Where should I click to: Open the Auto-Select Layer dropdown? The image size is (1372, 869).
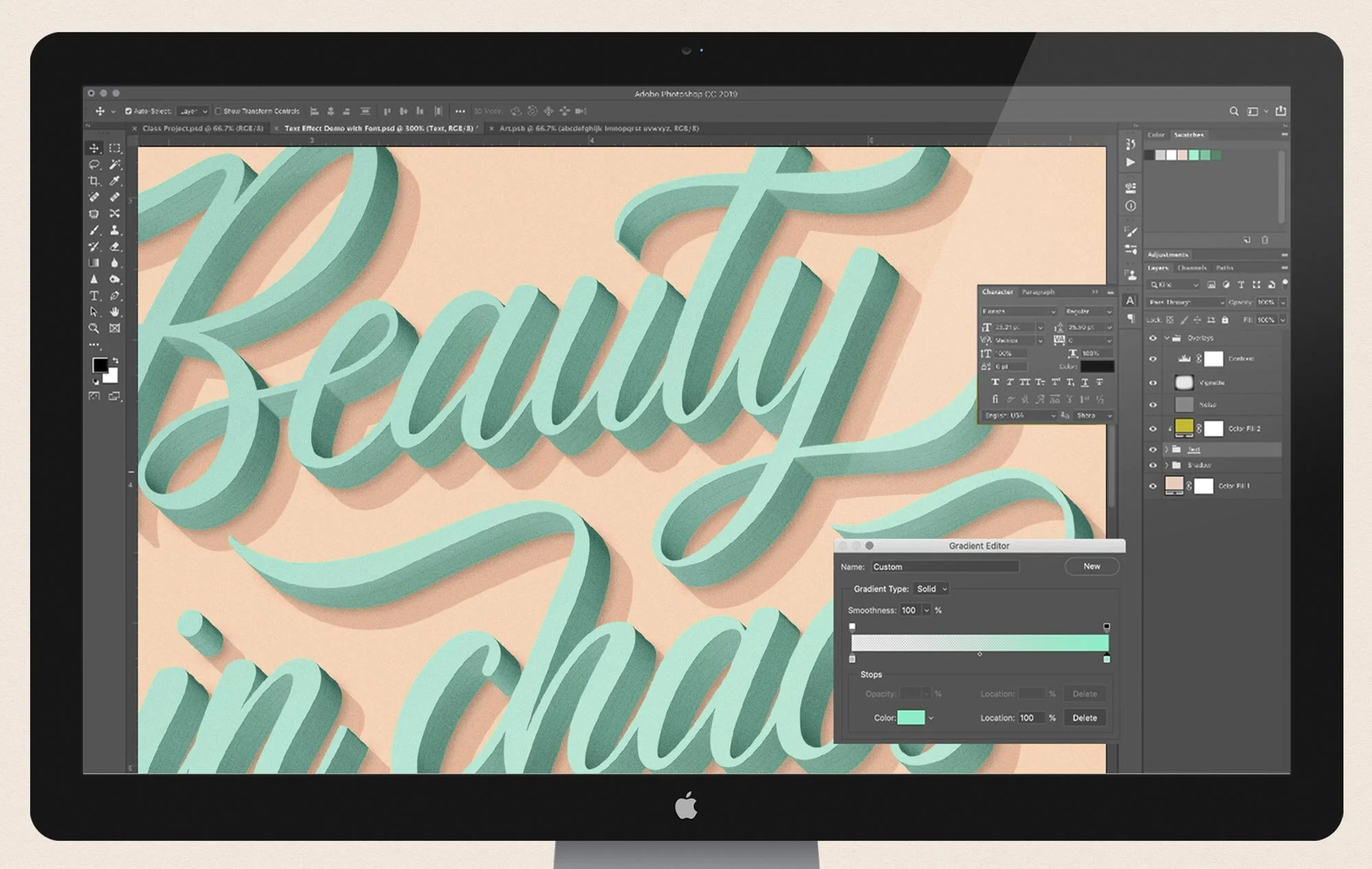coord(193,111)
